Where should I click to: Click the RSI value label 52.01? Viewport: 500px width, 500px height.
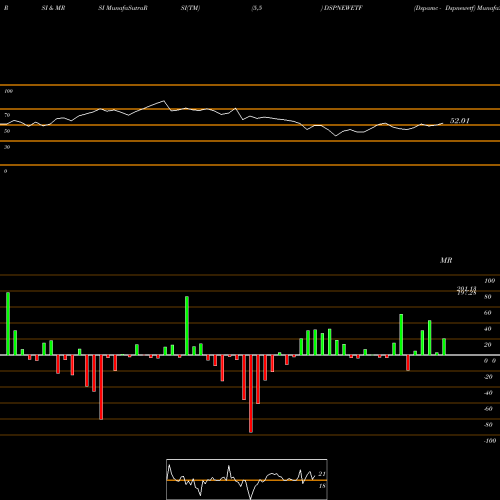[x=459, y=121]
